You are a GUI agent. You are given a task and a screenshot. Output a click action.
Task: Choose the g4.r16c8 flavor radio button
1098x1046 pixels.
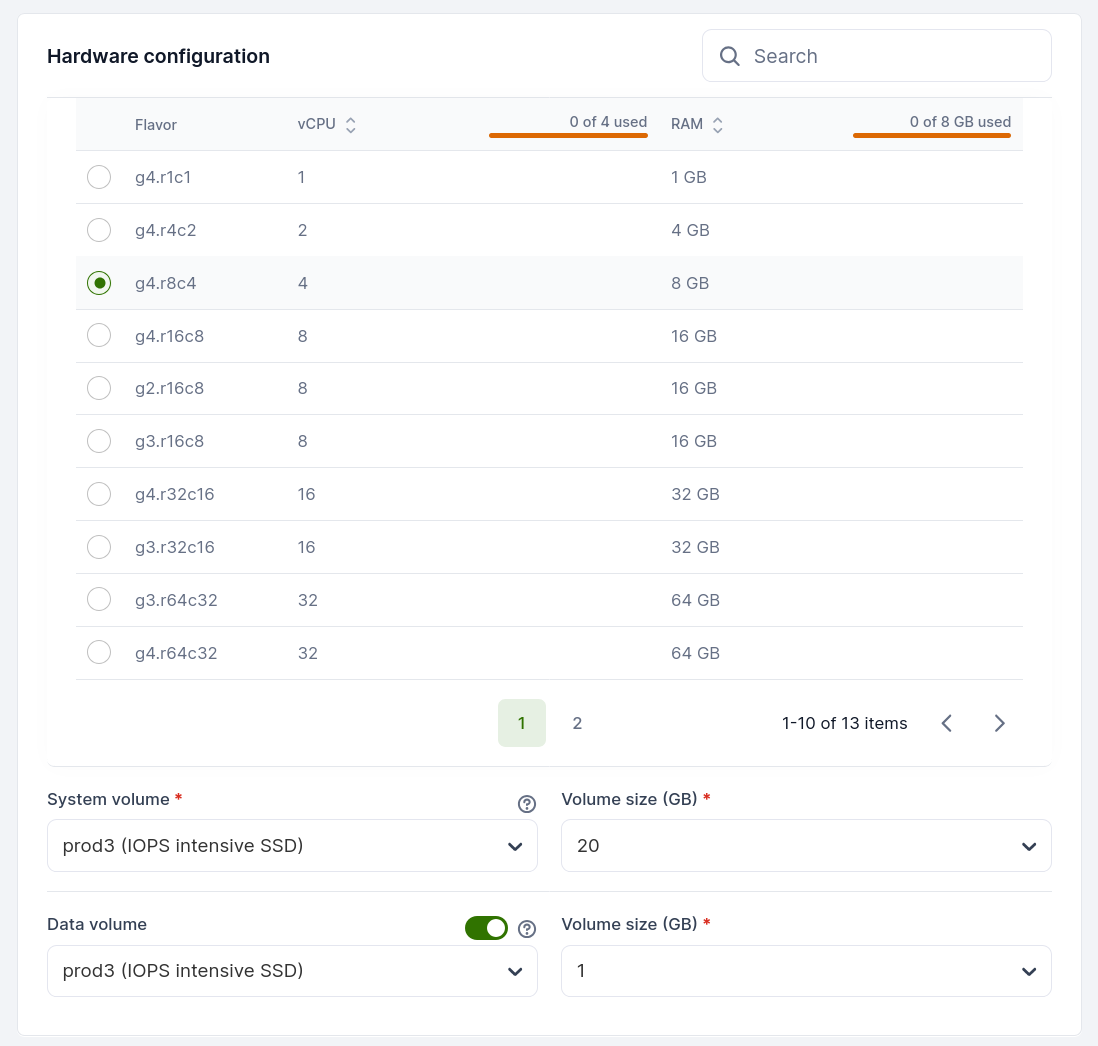[x=99, y=335]
